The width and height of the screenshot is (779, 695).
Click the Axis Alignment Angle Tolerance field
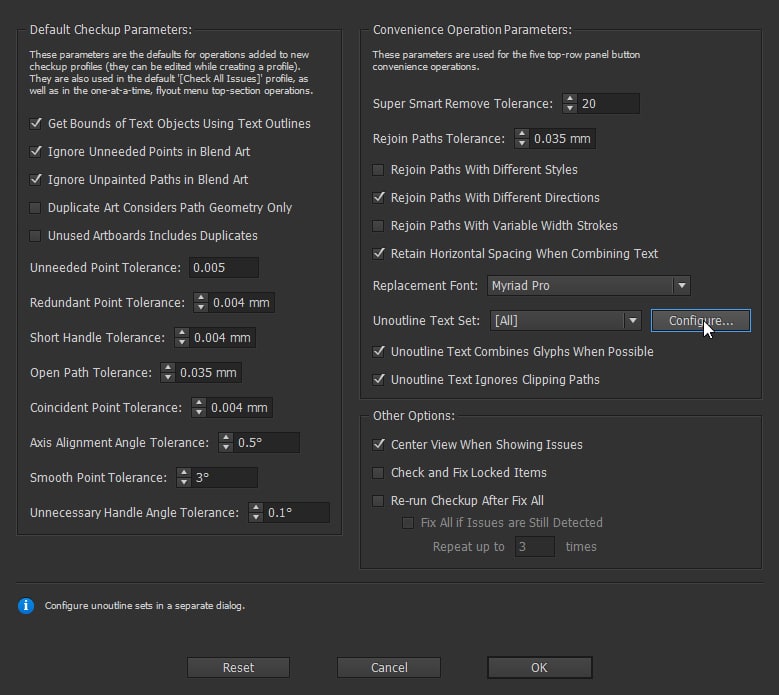coord(266,442)
